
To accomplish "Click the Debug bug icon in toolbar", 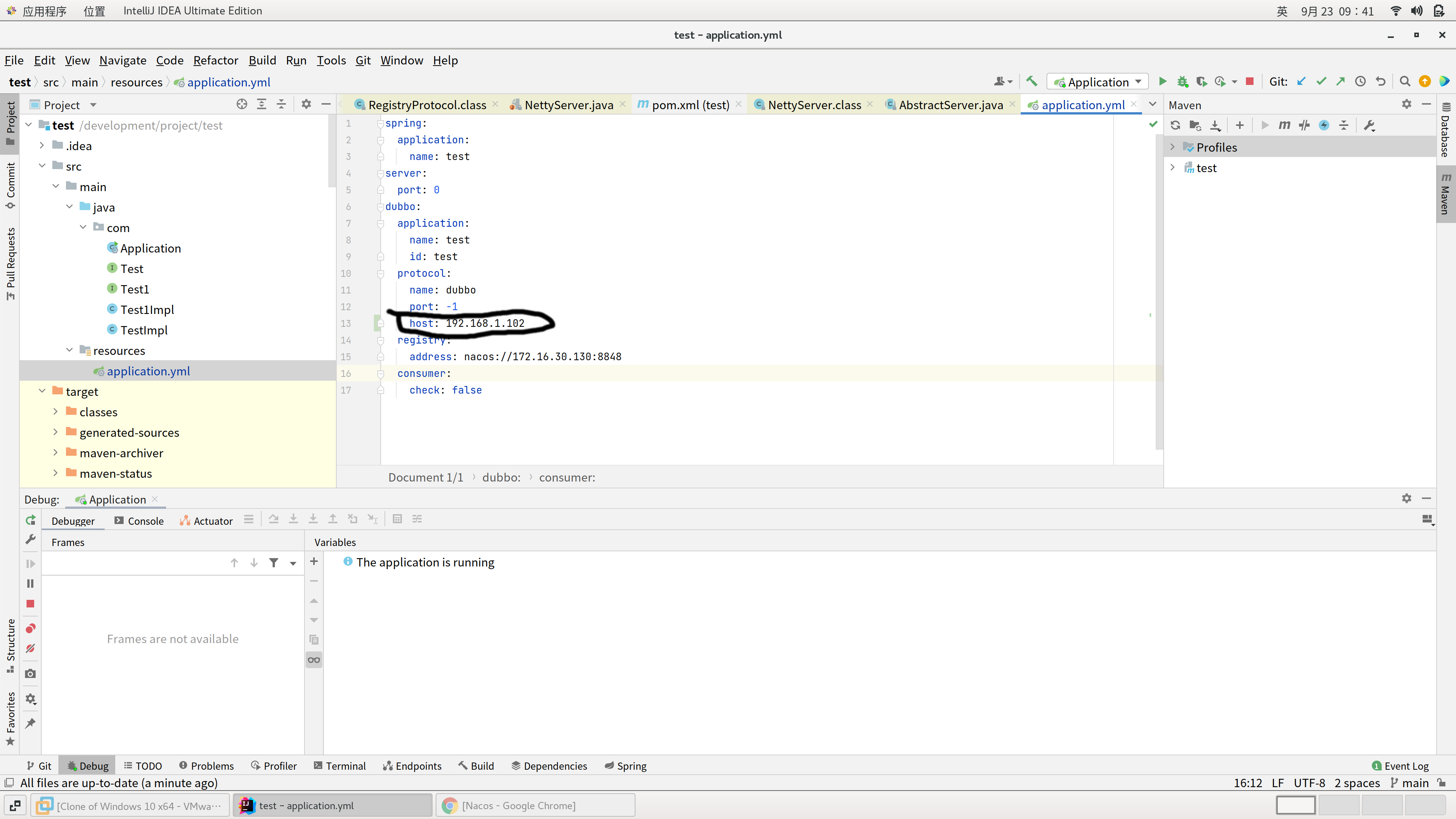I will coord(1182,82).
